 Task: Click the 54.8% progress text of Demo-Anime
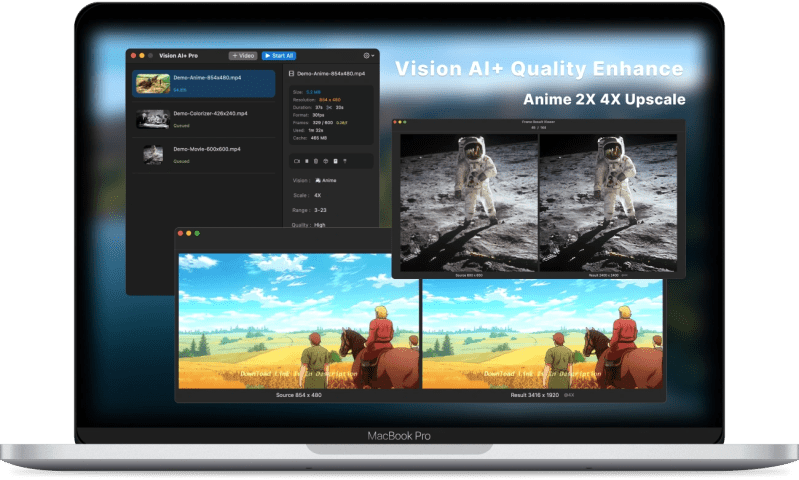click(180, 90)
